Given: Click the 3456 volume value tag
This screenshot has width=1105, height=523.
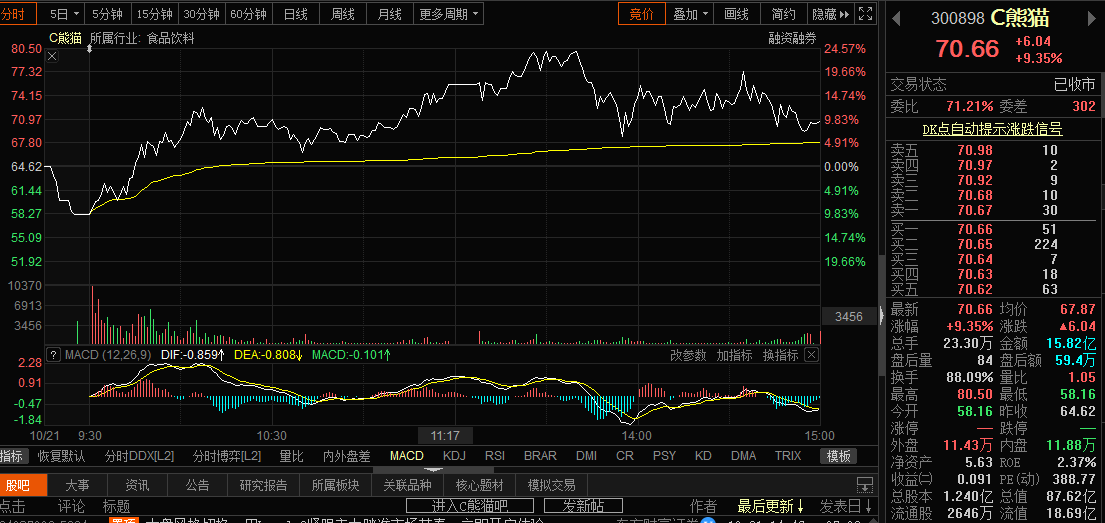Looking at the screenshot, I should click(x=848, y=316).
